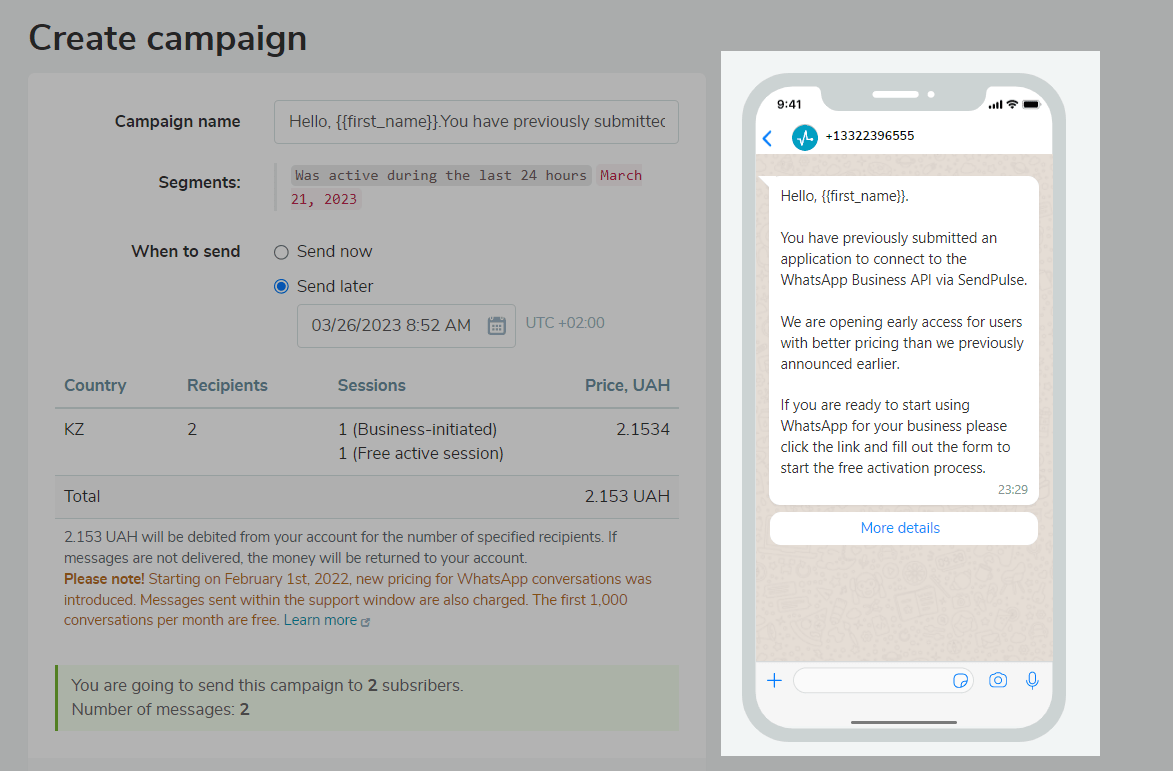1173x771 pixels.
Task: Click the sticker icon in the message field
Action: point(960,681)
